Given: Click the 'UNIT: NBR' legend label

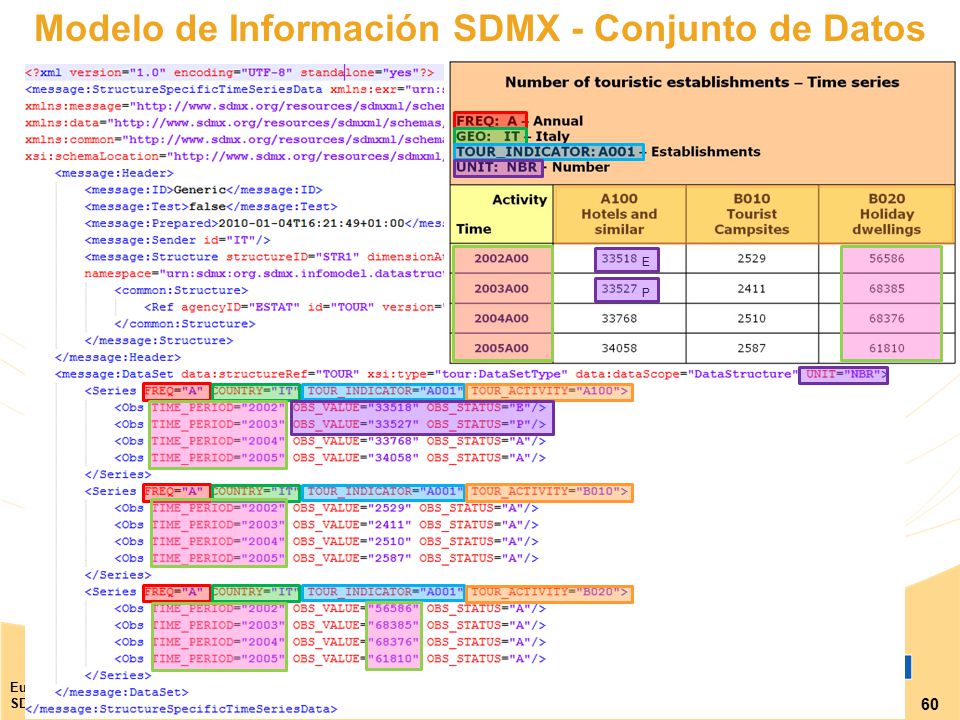Looking at the screenshot, I should tap(498, 167).
